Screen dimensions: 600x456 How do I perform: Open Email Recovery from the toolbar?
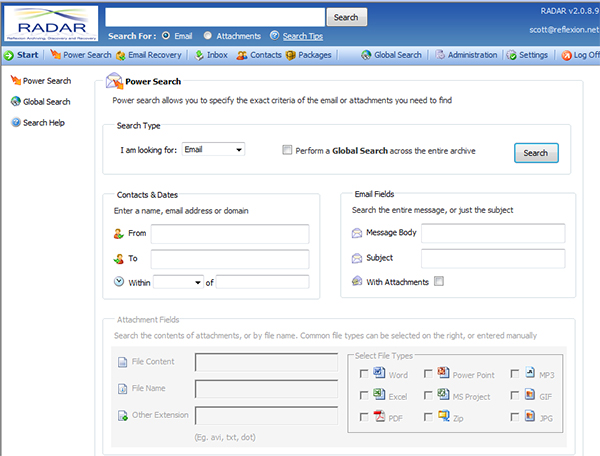(x=149, y=55)
